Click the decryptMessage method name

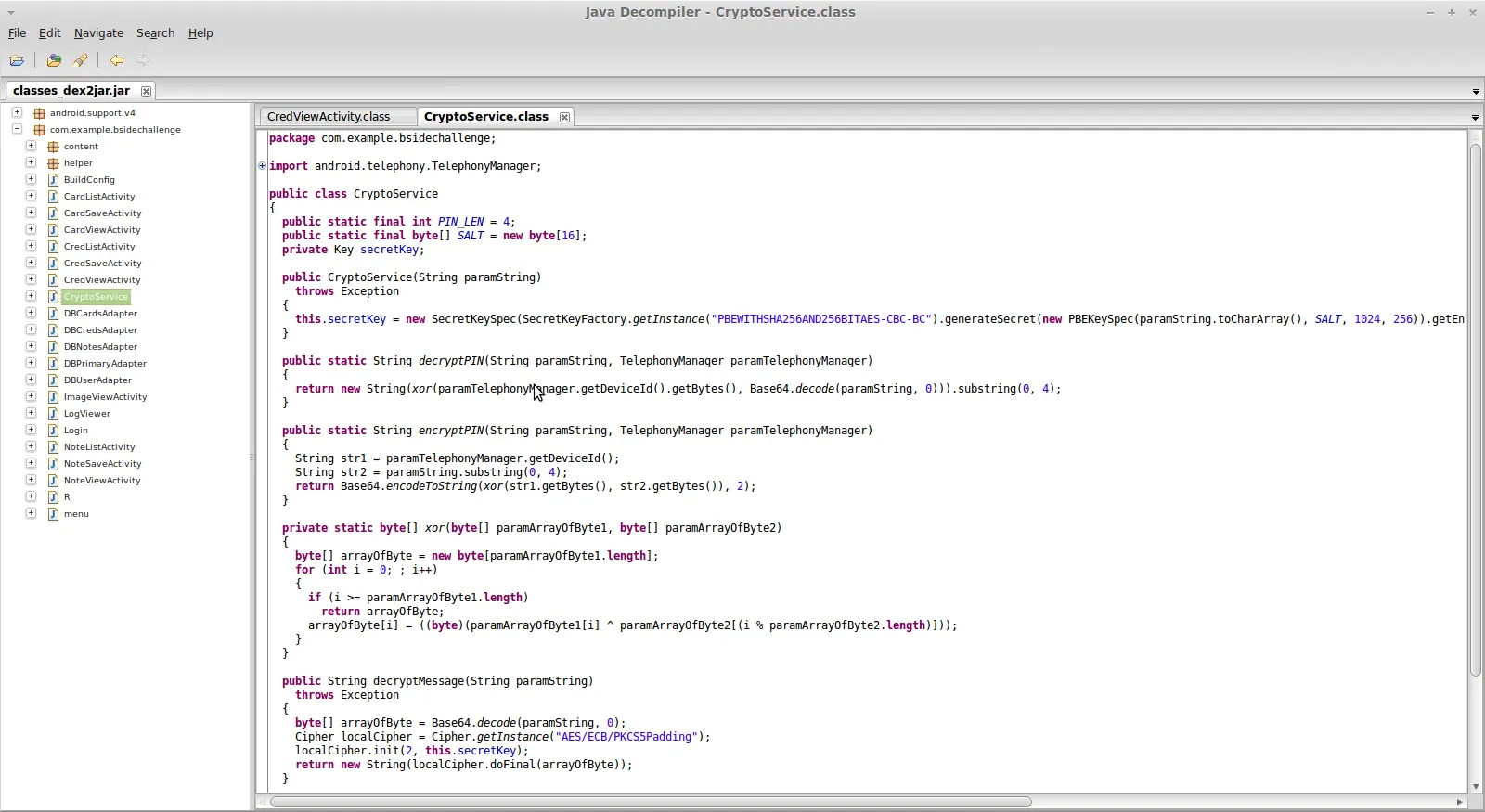click(x=418, y=681)
